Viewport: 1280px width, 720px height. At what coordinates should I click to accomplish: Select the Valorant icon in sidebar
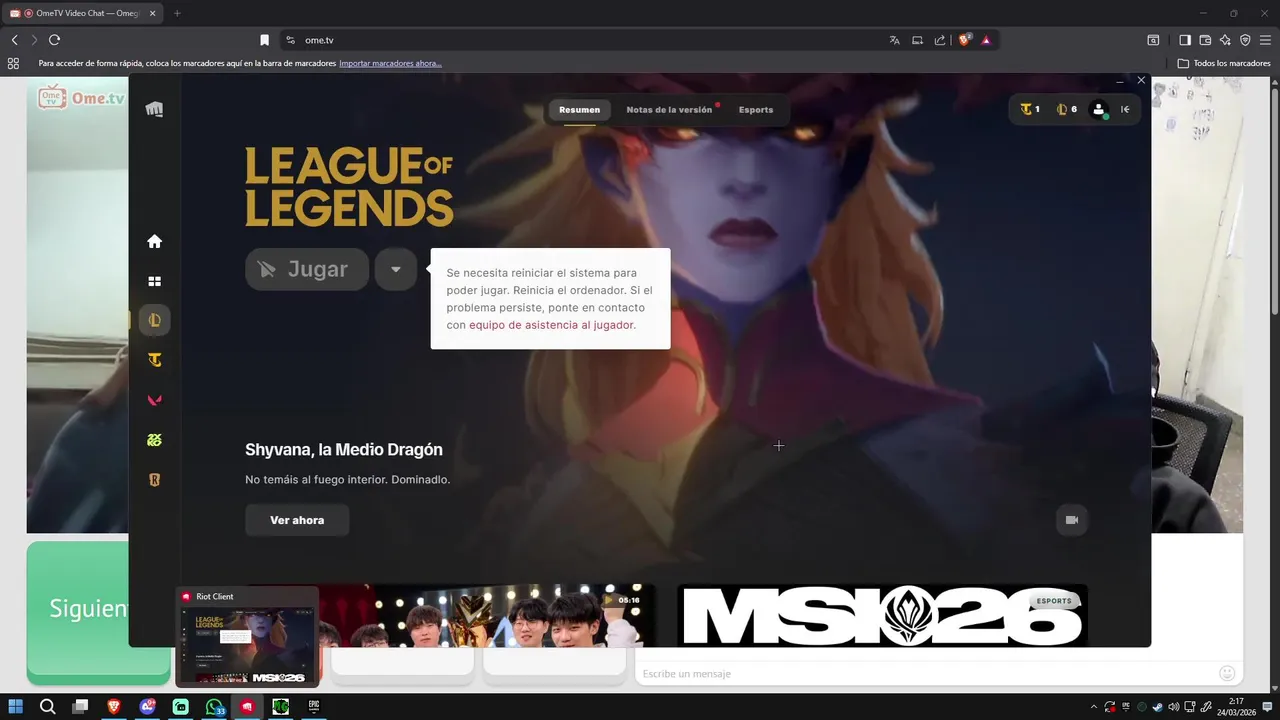click(x=154, y=400)
